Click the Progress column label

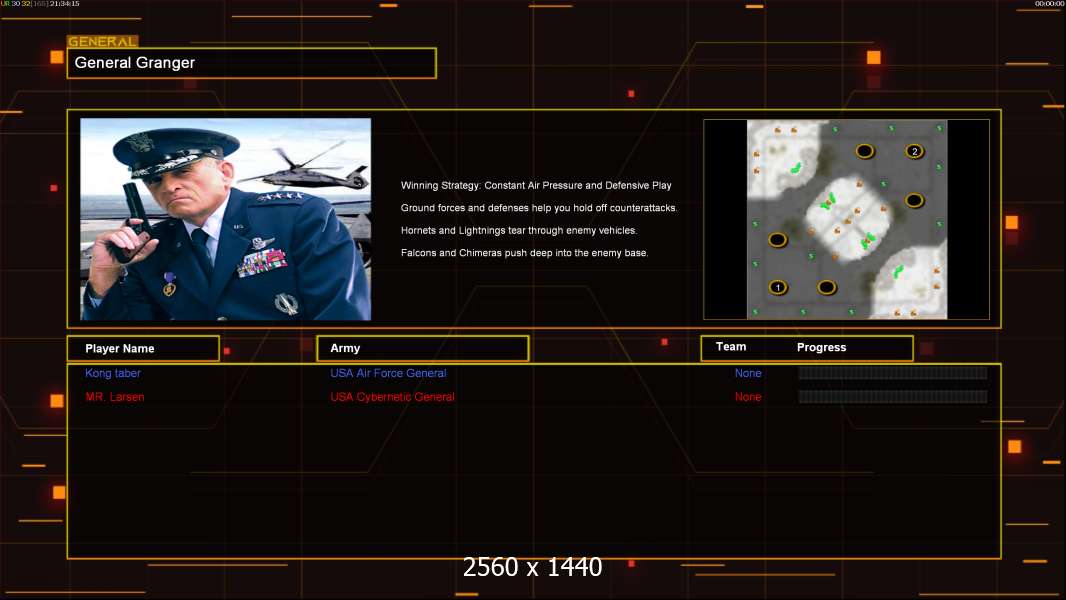(x=821, y=348)
